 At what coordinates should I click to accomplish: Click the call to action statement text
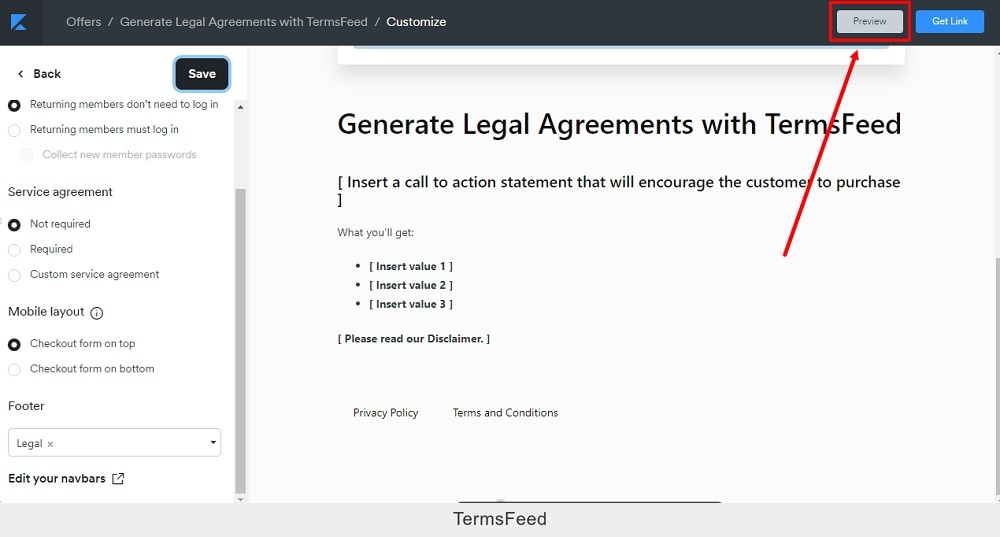(x=619, y=191)
